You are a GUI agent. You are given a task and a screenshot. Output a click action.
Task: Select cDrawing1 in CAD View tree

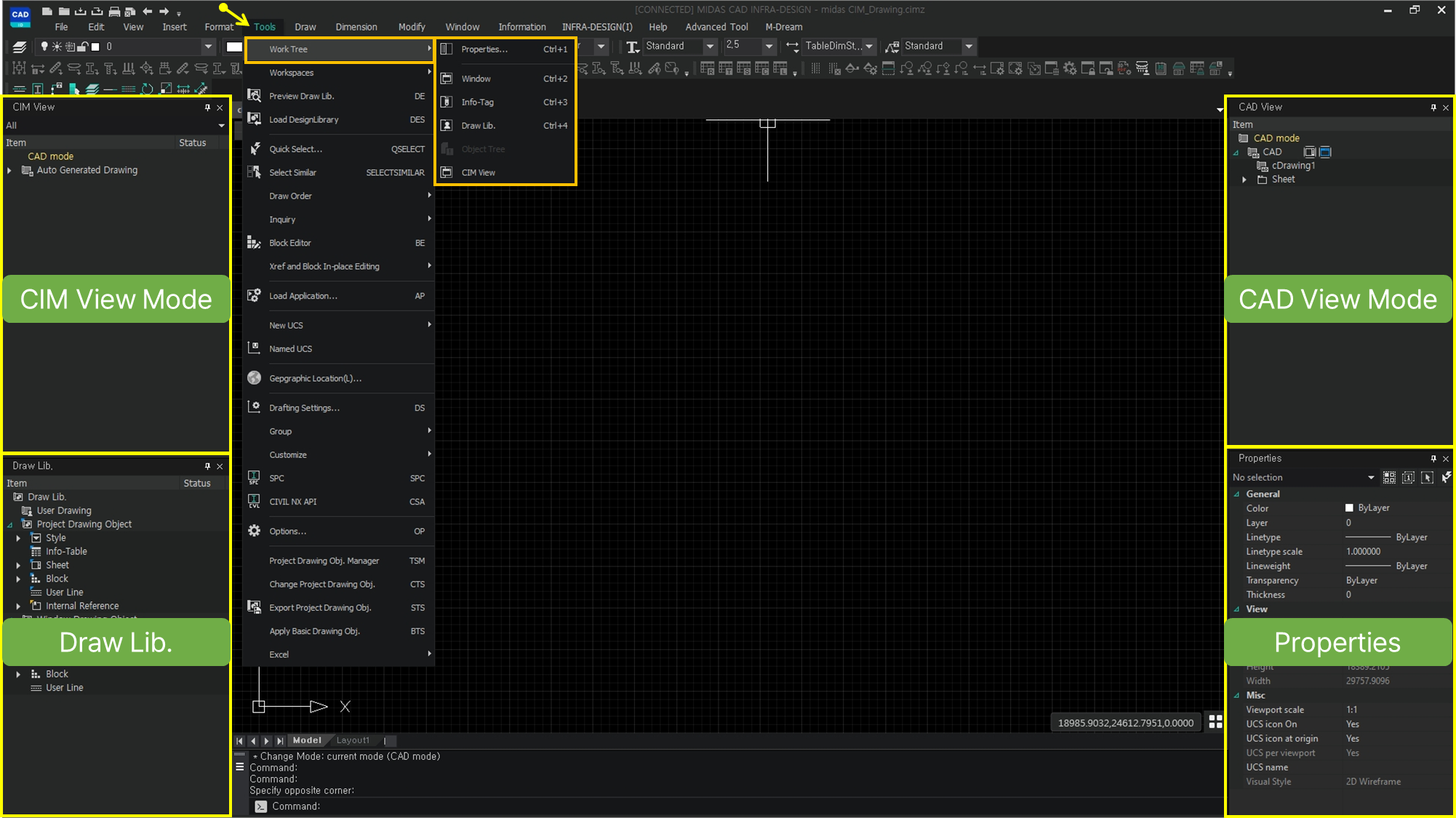point(1293,166)
